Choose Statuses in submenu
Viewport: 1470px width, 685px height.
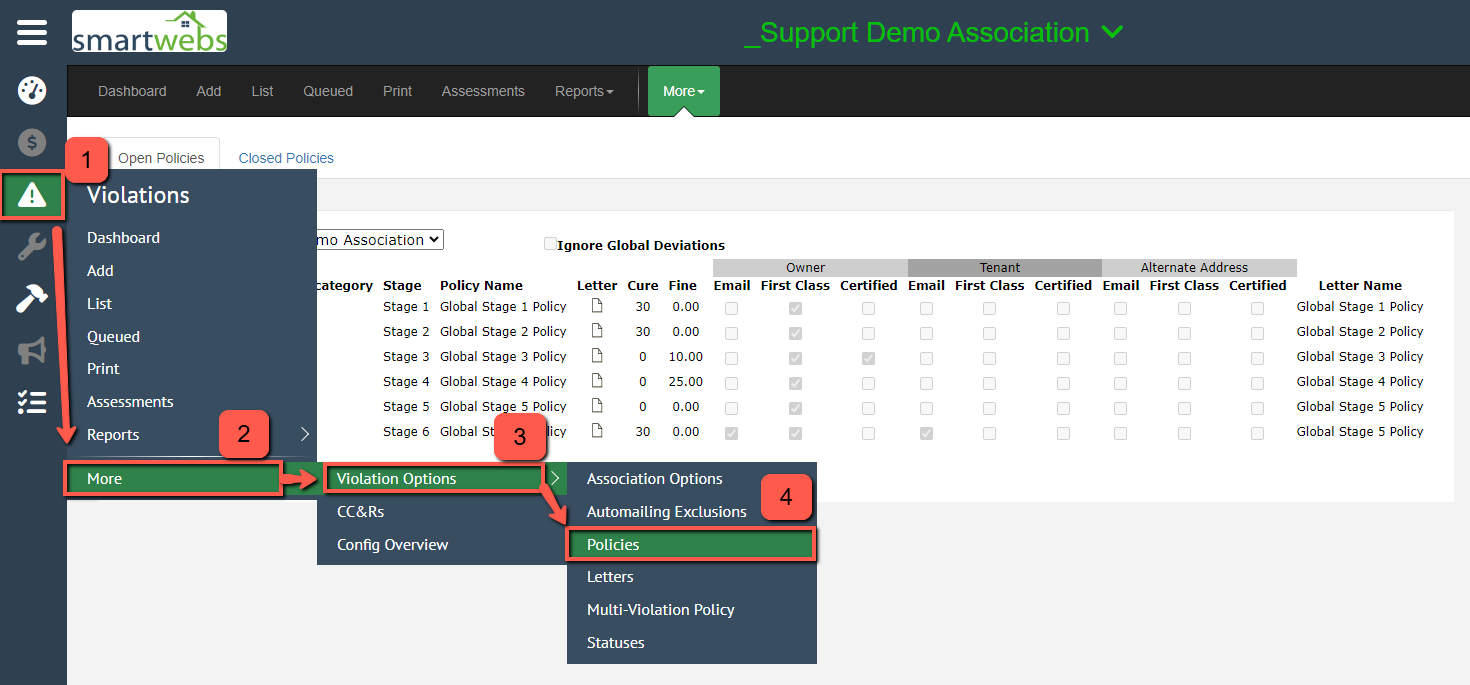pyautogui.click(x=616, y=643)
